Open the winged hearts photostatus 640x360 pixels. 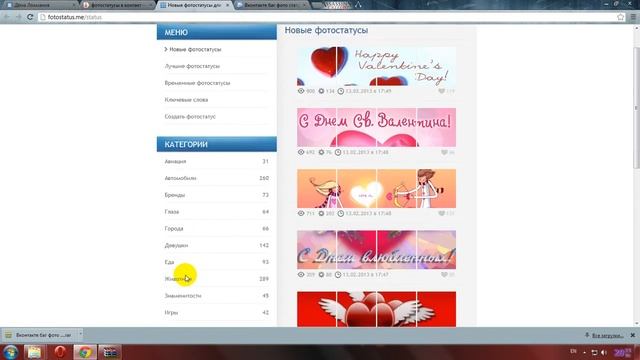[x=376, y=309]
